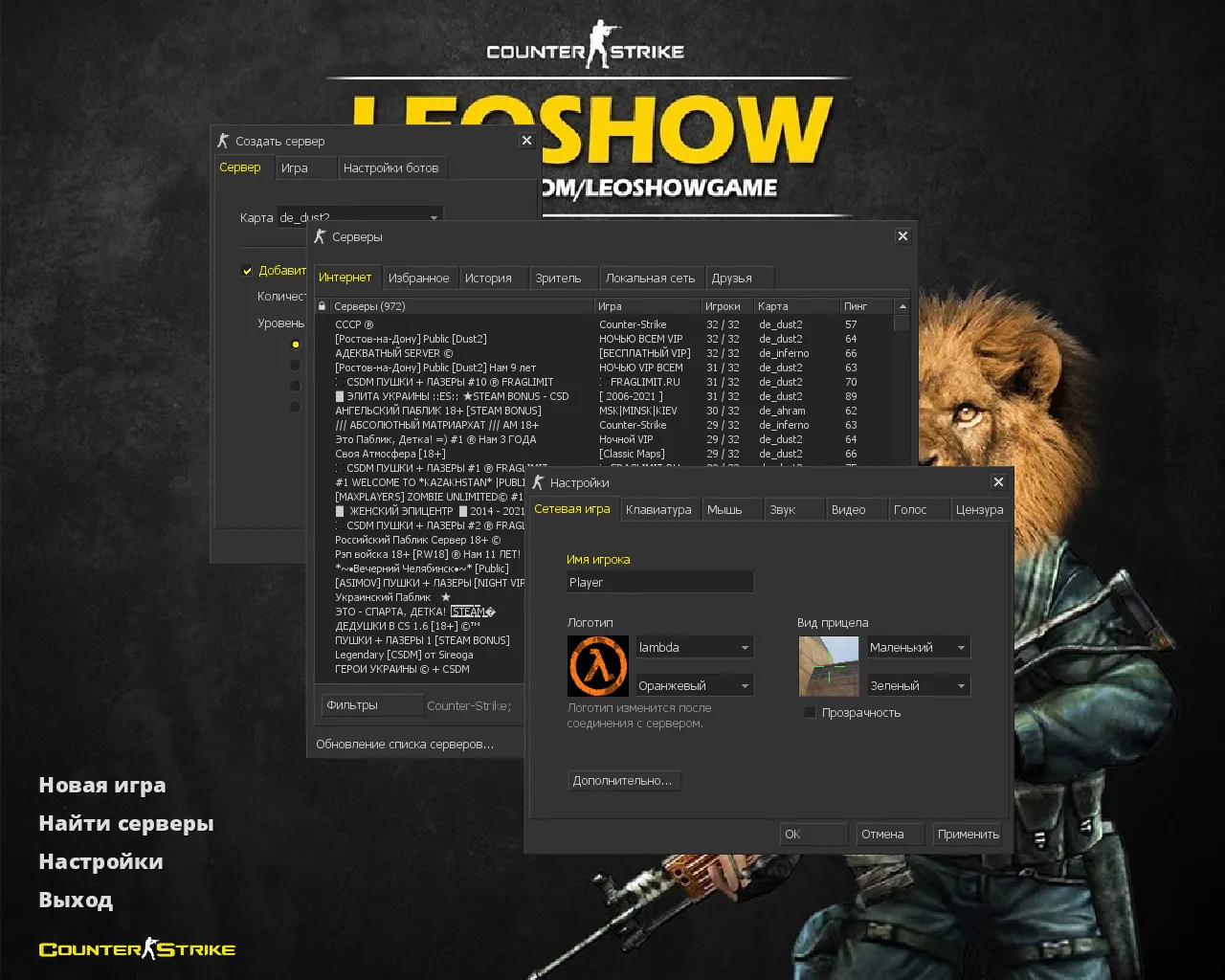Image resolution: width=1225 pixels, height=980 pixels.
Task: Enable the Прозрачность checkbox
Action: (x=811, y=712)
